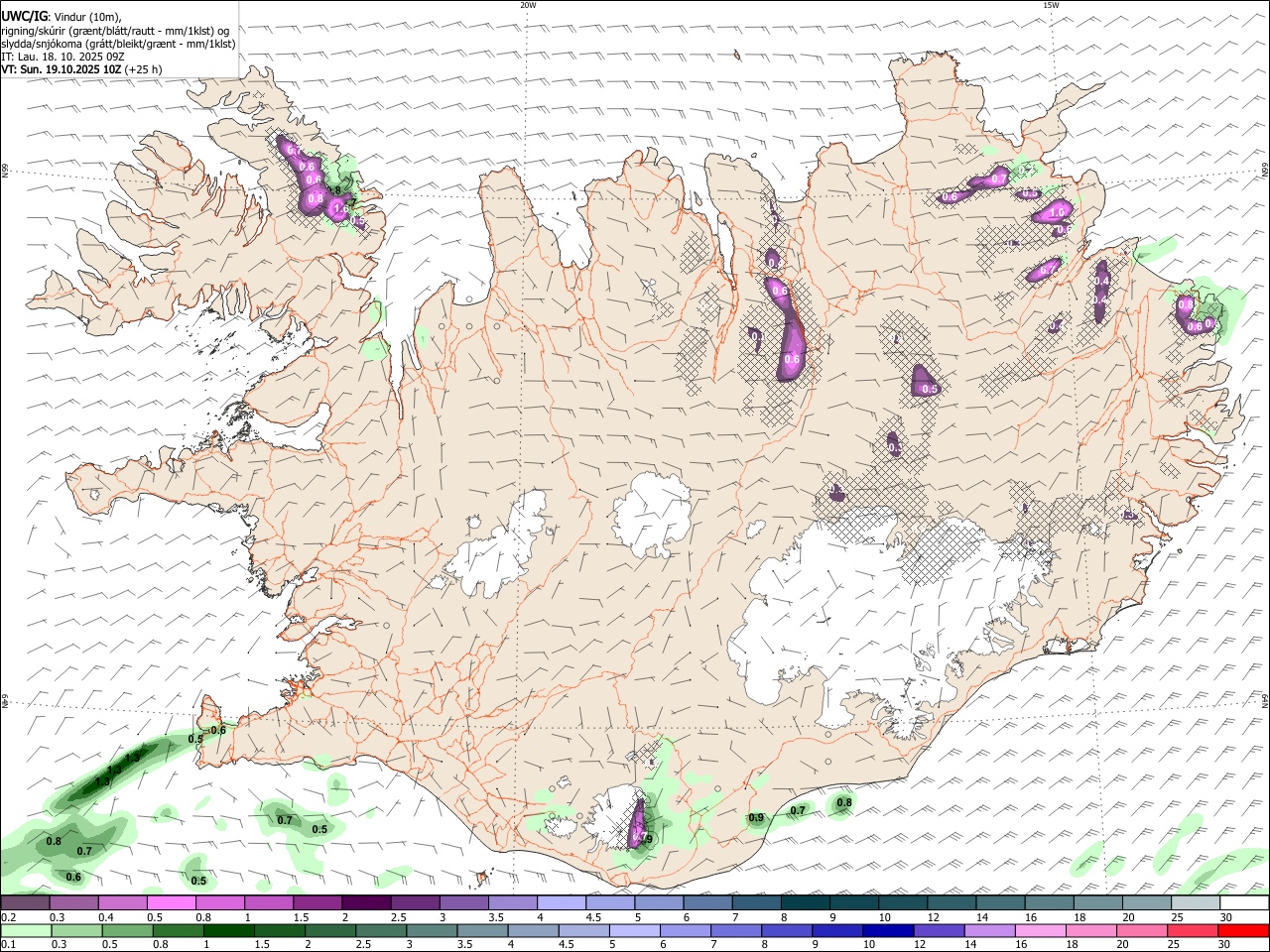Click the pale grey upper swatch between 25 and 30

click(x=1196, y=902)
